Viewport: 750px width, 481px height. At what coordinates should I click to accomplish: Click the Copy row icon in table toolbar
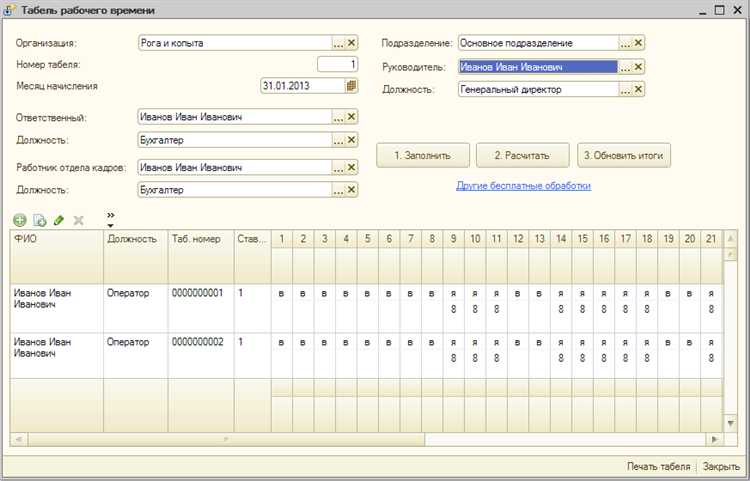pyautogui.click(x=39, y=220)
